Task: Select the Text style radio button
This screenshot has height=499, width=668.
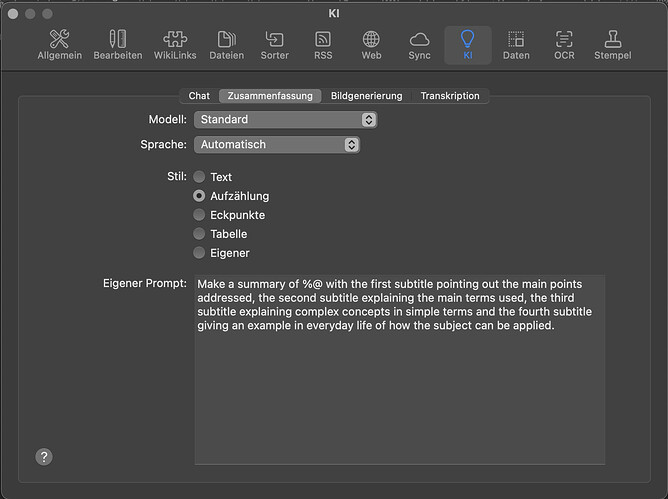Action: (x=200, y=177)
